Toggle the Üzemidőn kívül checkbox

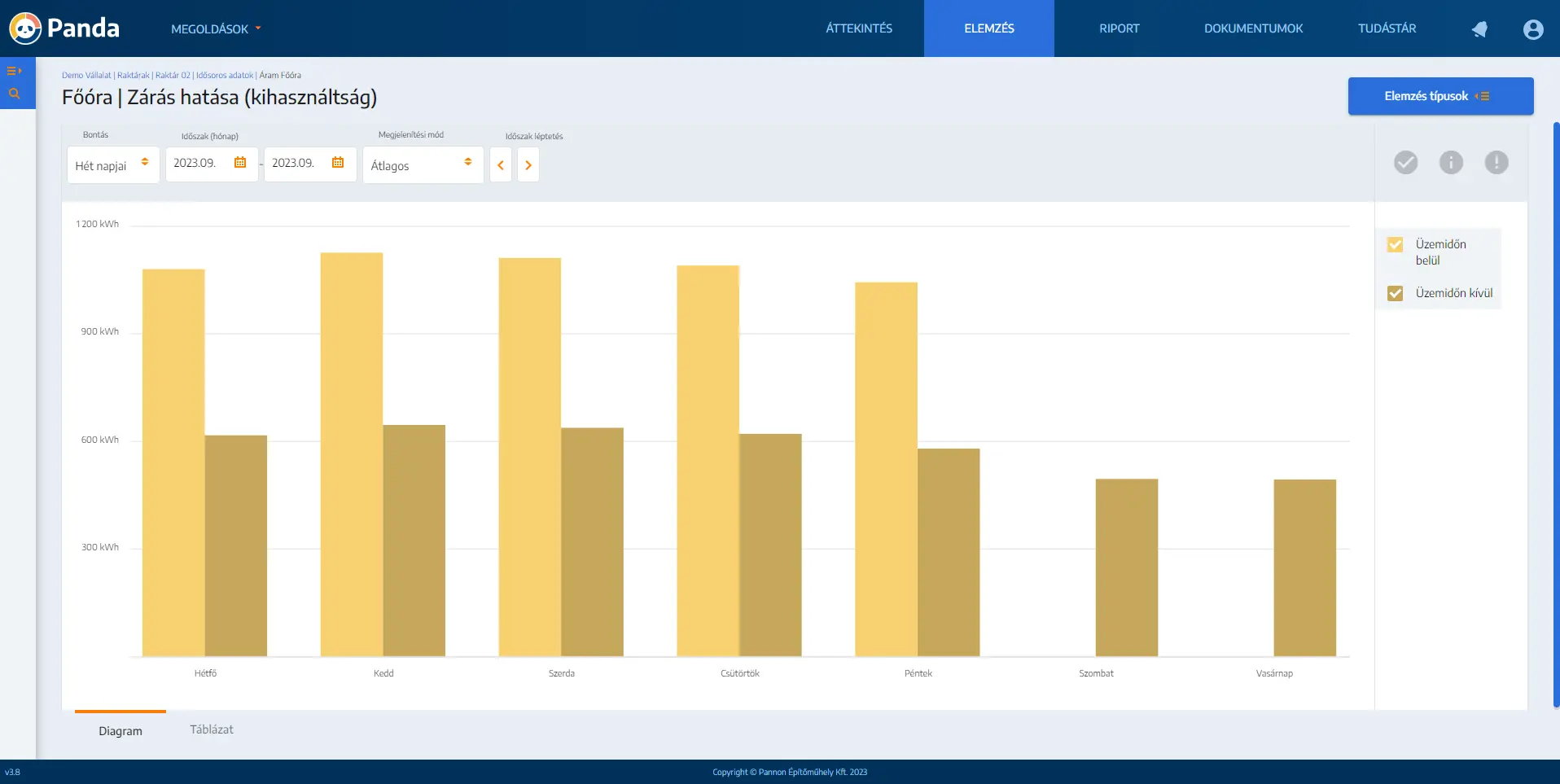[1395, 293]
